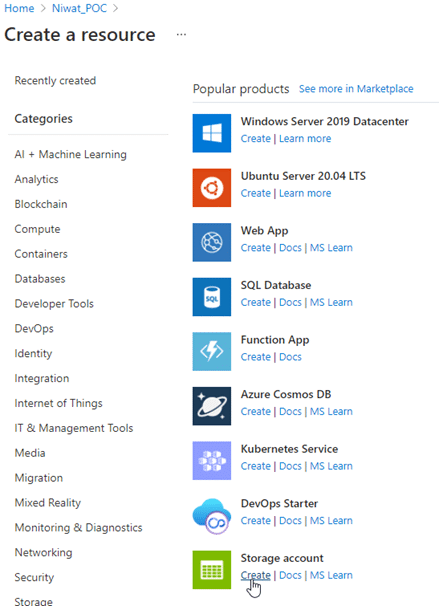
Task: Click the SQL Database product icon
Action: pyautogui.click(x=212, y=297)
